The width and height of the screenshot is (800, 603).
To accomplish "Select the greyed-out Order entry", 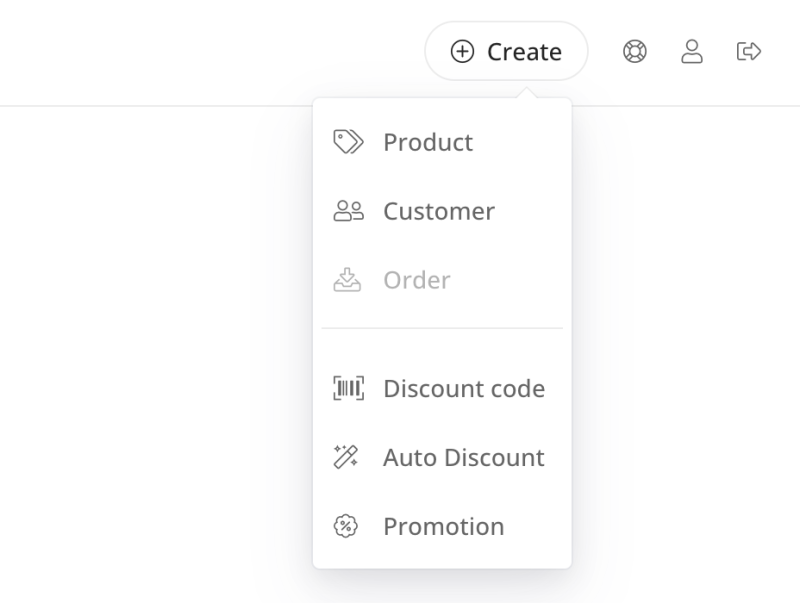I will (x=442, y=280).
